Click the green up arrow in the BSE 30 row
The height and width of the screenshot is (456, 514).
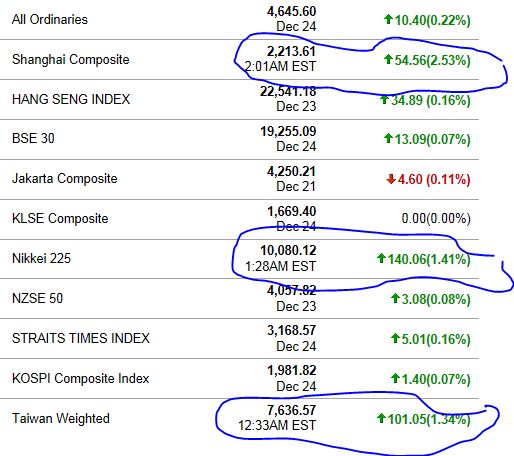coord(388,138)
